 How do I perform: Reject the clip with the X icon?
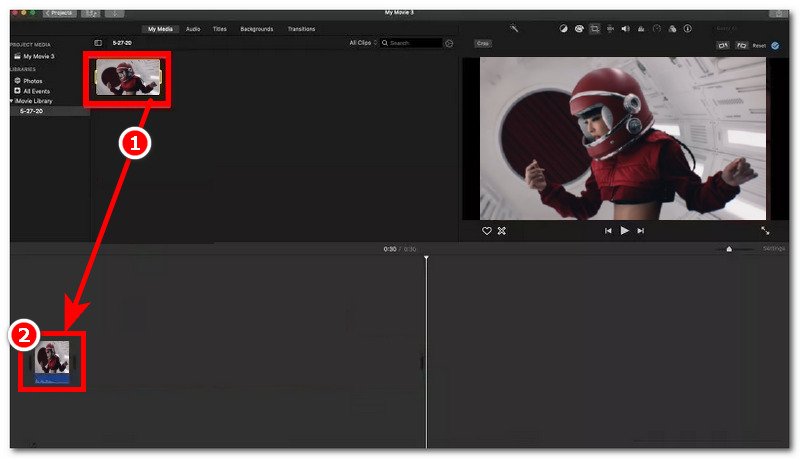click(502, 231)
